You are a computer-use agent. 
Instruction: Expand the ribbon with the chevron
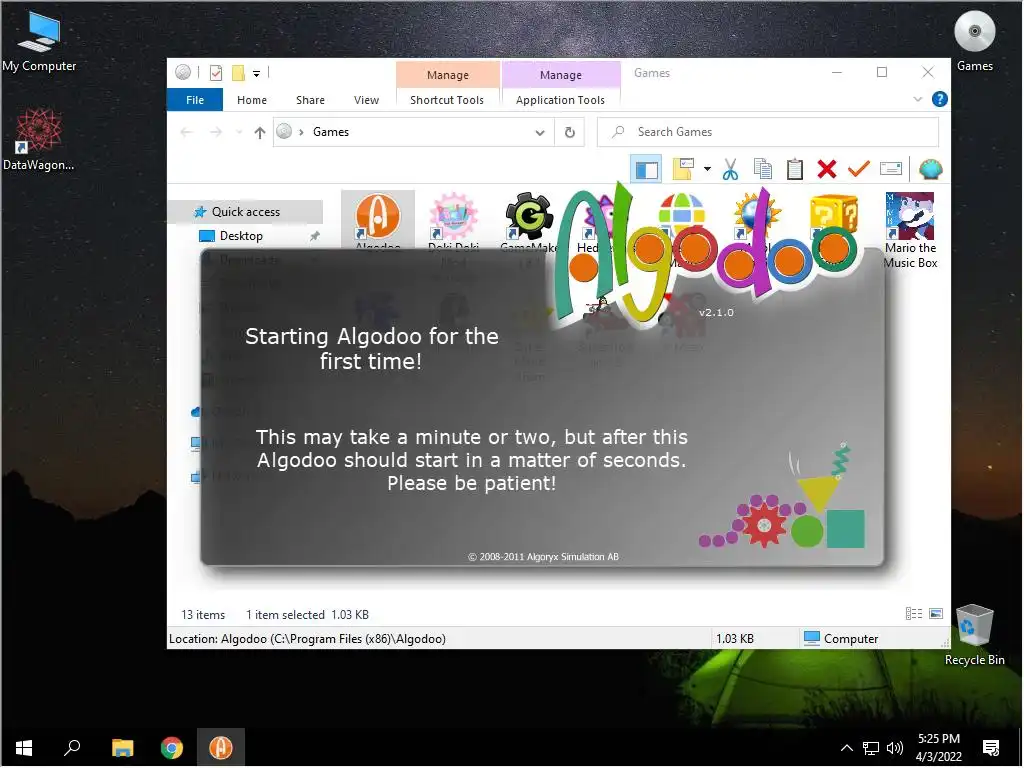pyautogui.click(x=918, y=99)
